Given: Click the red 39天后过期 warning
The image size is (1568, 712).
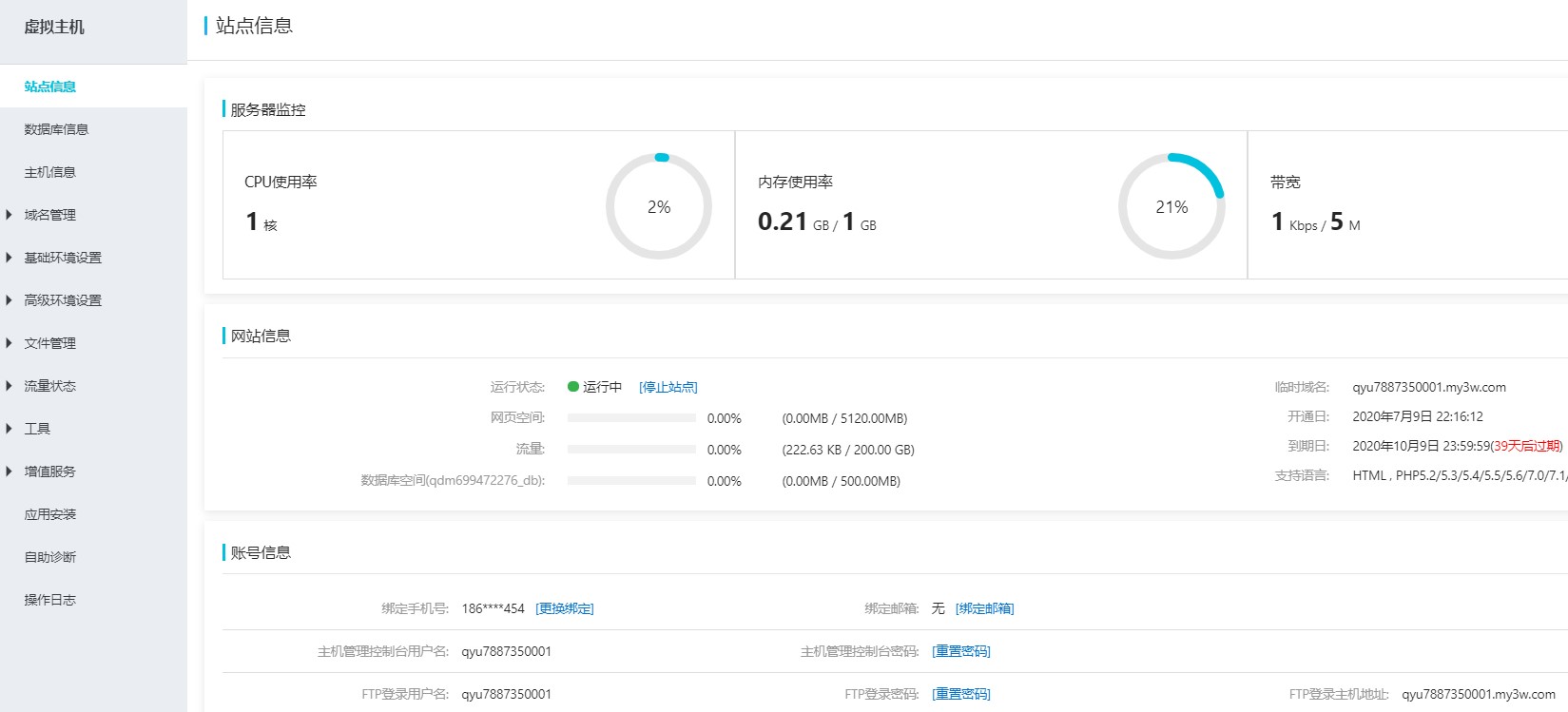Looking at the screenshot, I should [1527, 446].
